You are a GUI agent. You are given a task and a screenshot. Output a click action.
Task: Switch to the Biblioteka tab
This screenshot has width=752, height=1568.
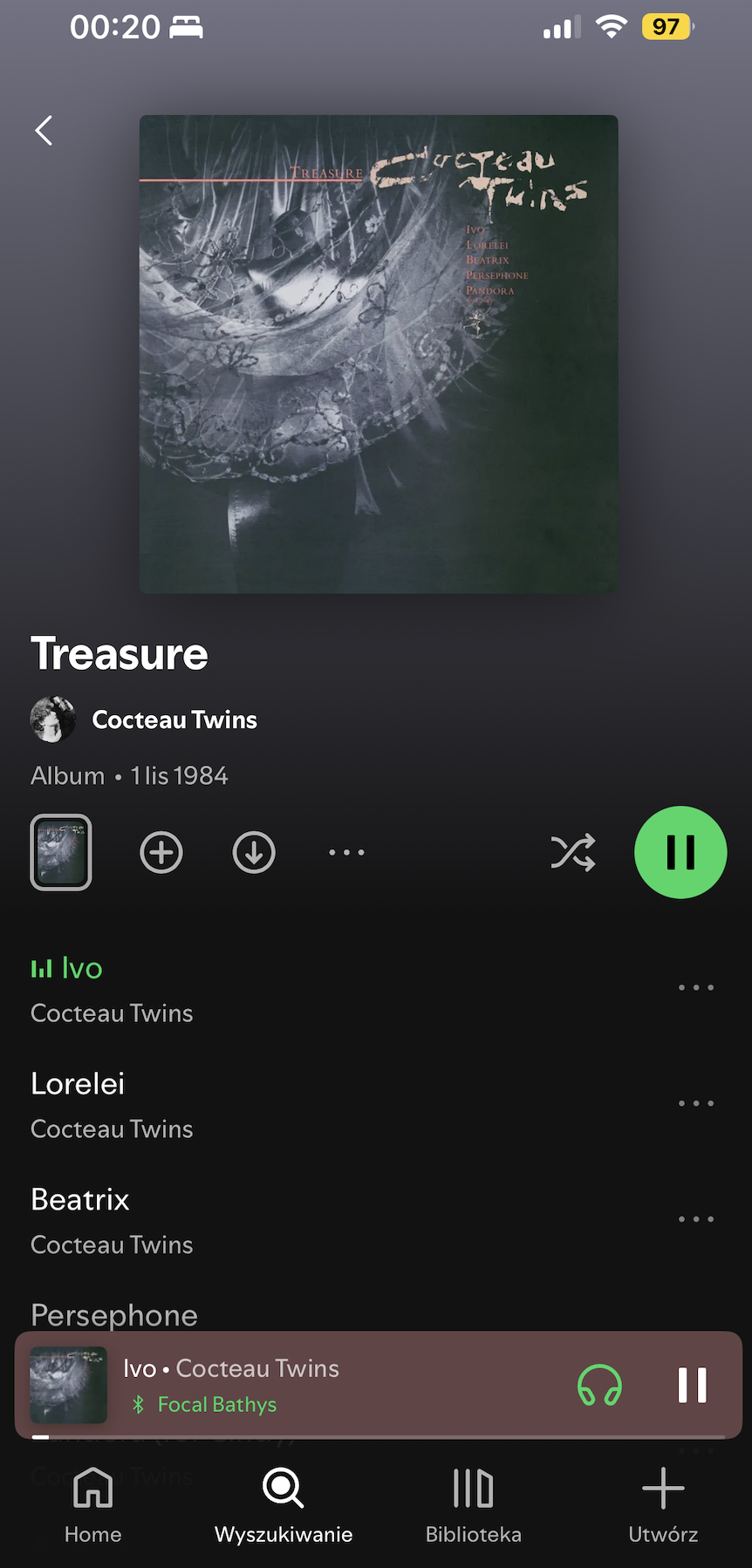point(474,1505)
